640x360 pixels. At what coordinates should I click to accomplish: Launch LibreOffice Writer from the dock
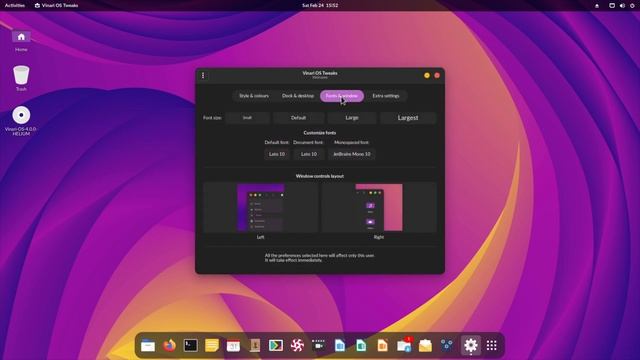pyautogui.click(x=340, y=346)
